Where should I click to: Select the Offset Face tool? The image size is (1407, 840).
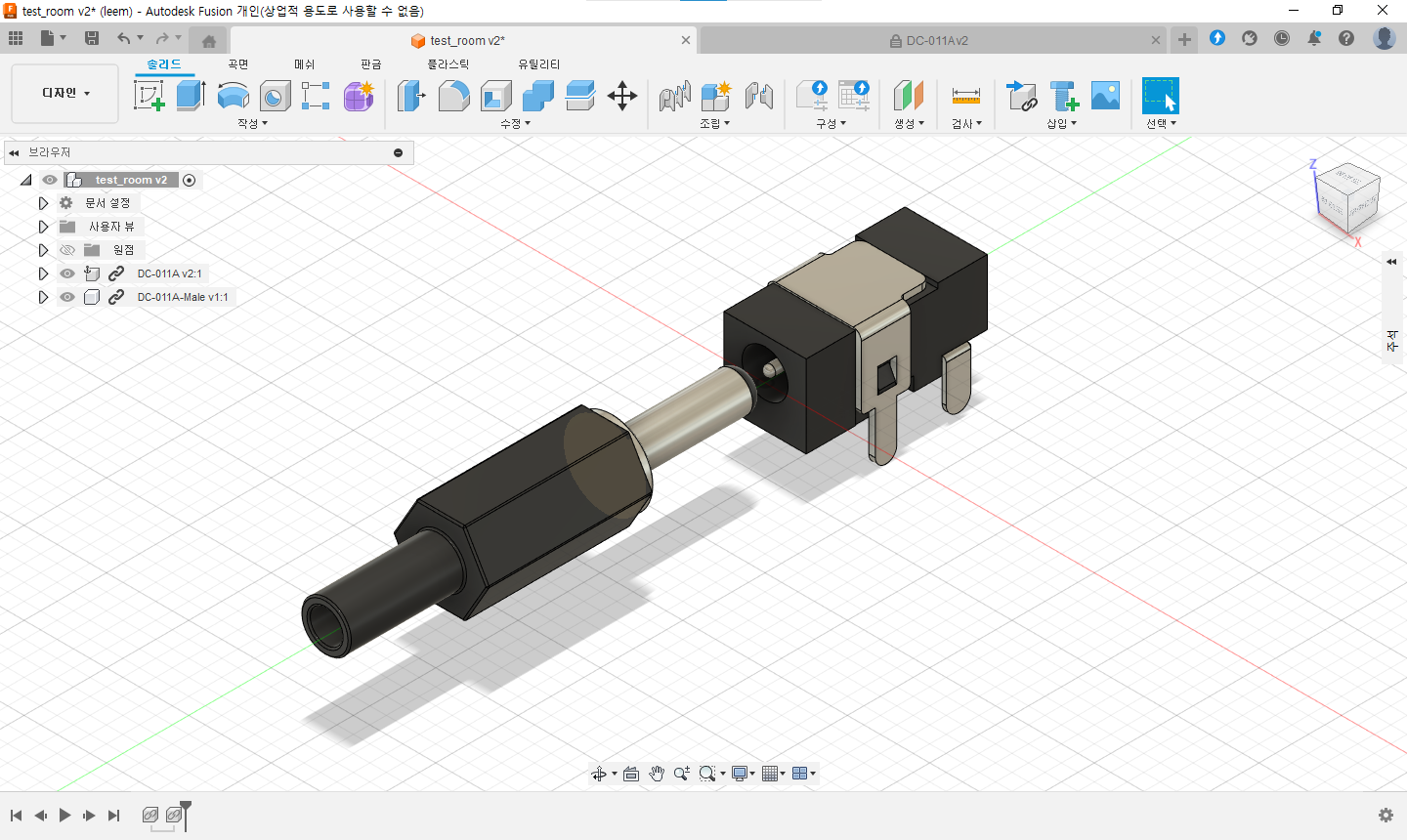coord(580,96)
